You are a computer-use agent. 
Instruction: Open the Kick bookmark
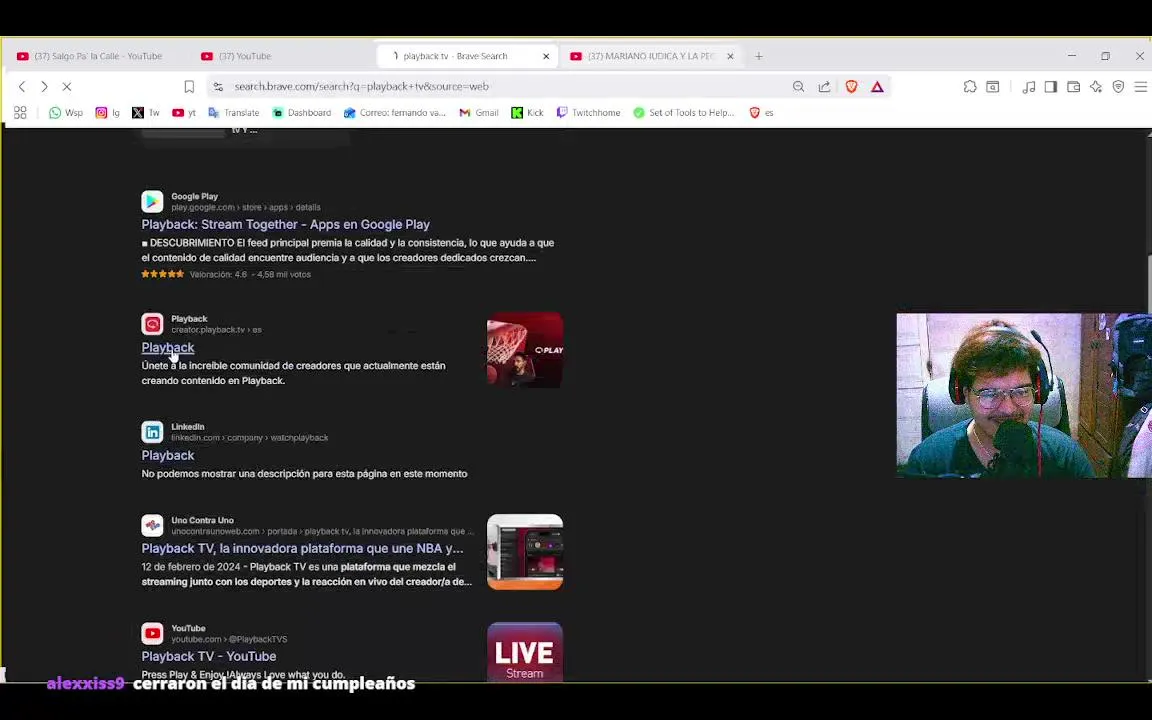[528, 112]
